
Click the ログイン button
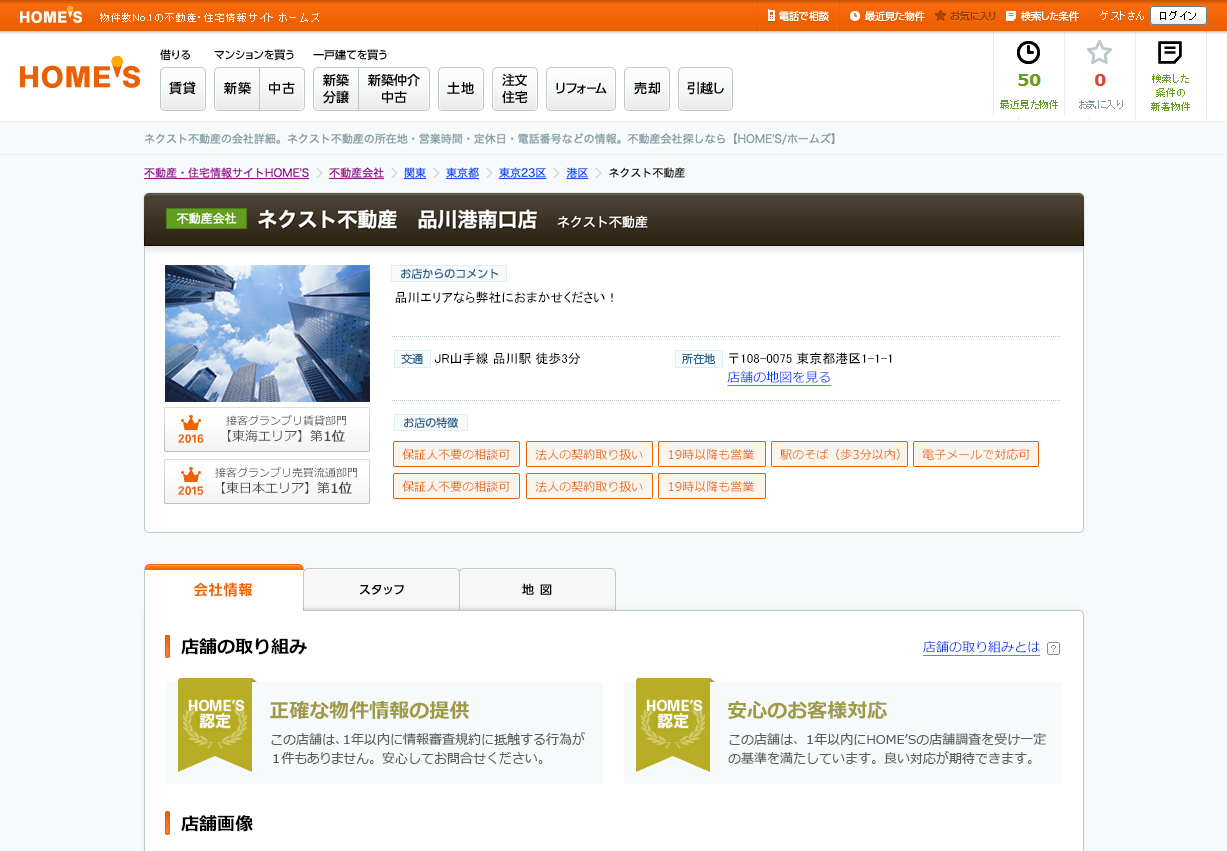pyautogui.click(x=1178, y=16)
